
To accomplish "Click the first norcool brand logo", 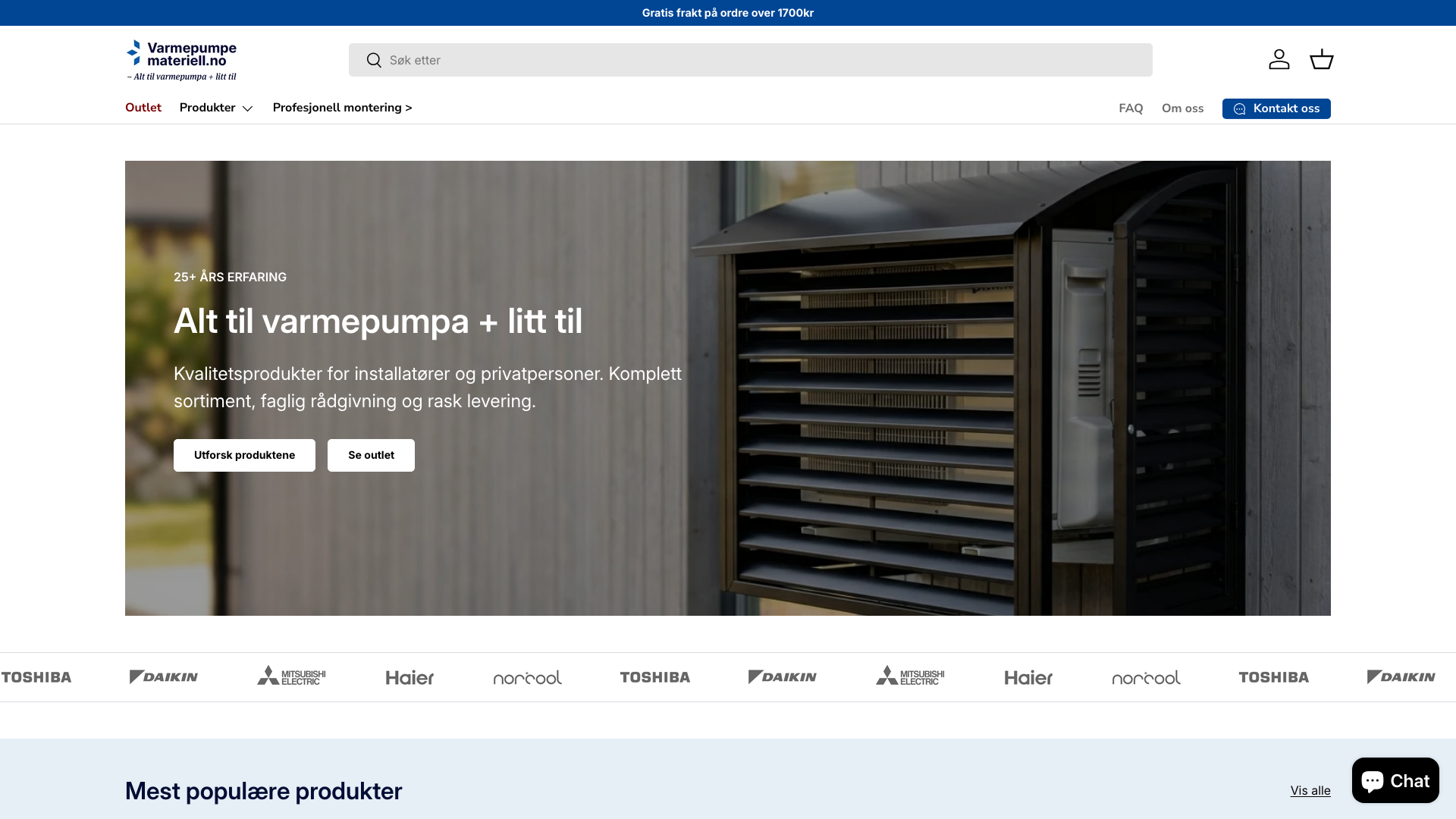I will [528, 677].
